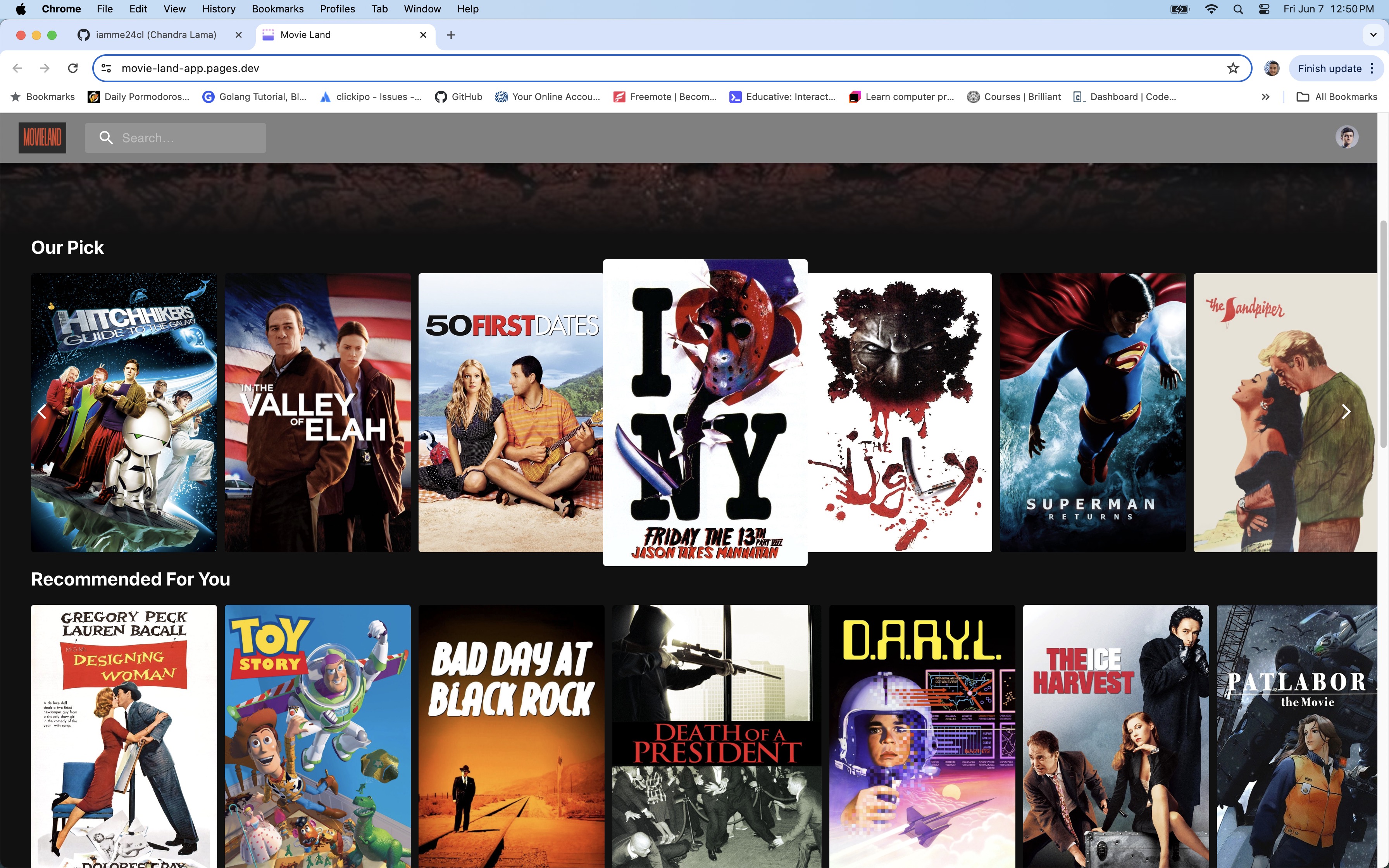This screenshot has width=1389, height=868.
Task: Select The Ice Harvest poster
Action: pos(1116,737)
